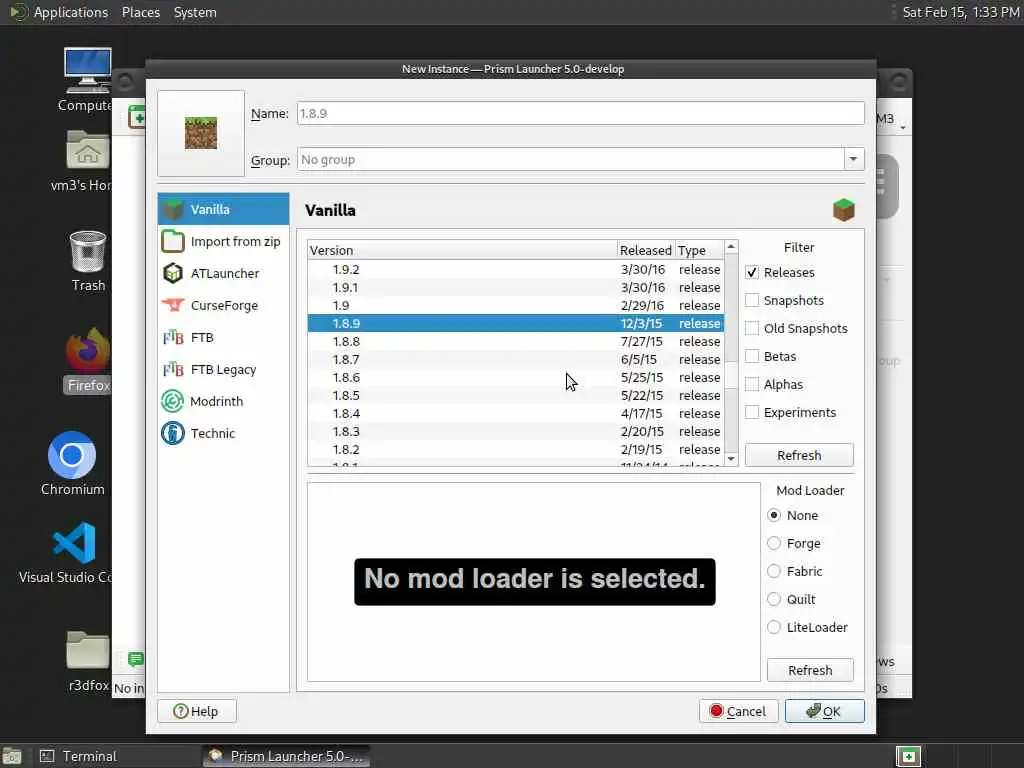Click the version list scroll-down arrow

[731, 459]
